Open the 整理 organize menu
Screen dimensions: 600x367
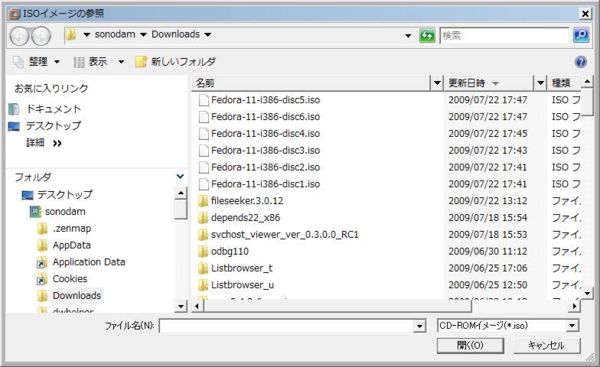coord(37,62)
